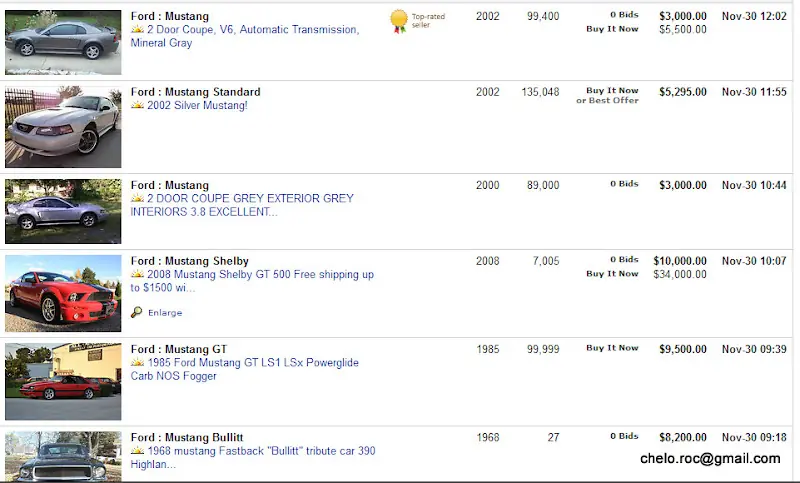The width and height of the screenshot is (800, 483).
Task: Click the Top-rated seller ribbon badge
Action: click(x=399, y=20)
